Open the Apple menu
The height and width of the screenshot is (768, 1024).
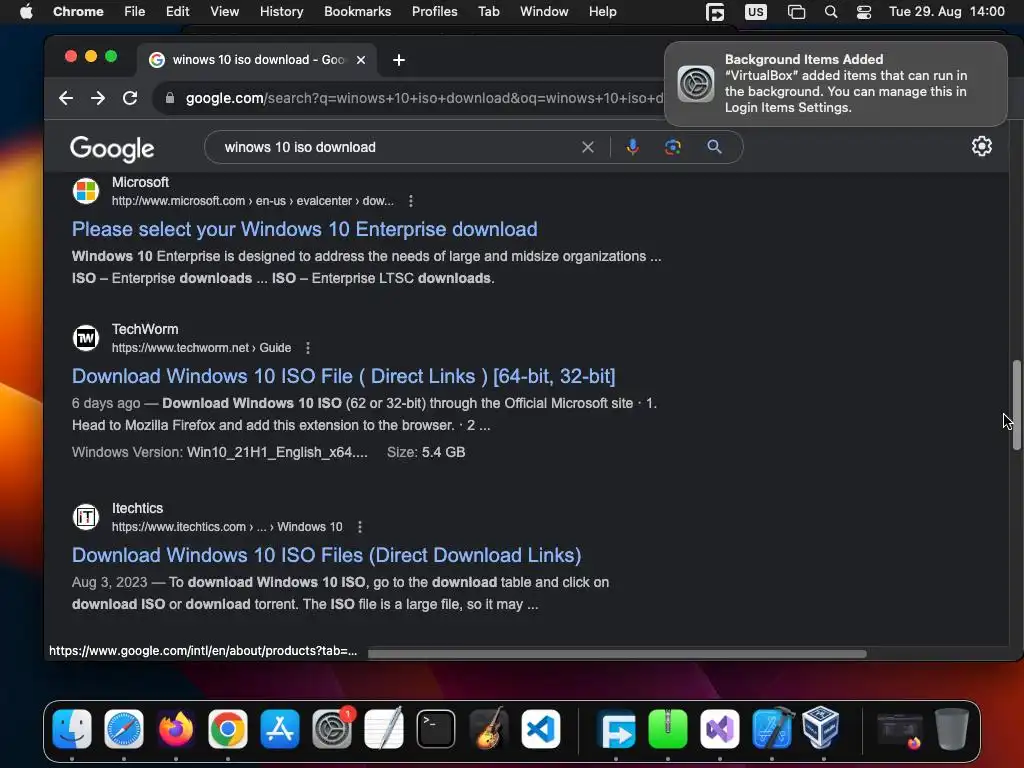[26, 12]
